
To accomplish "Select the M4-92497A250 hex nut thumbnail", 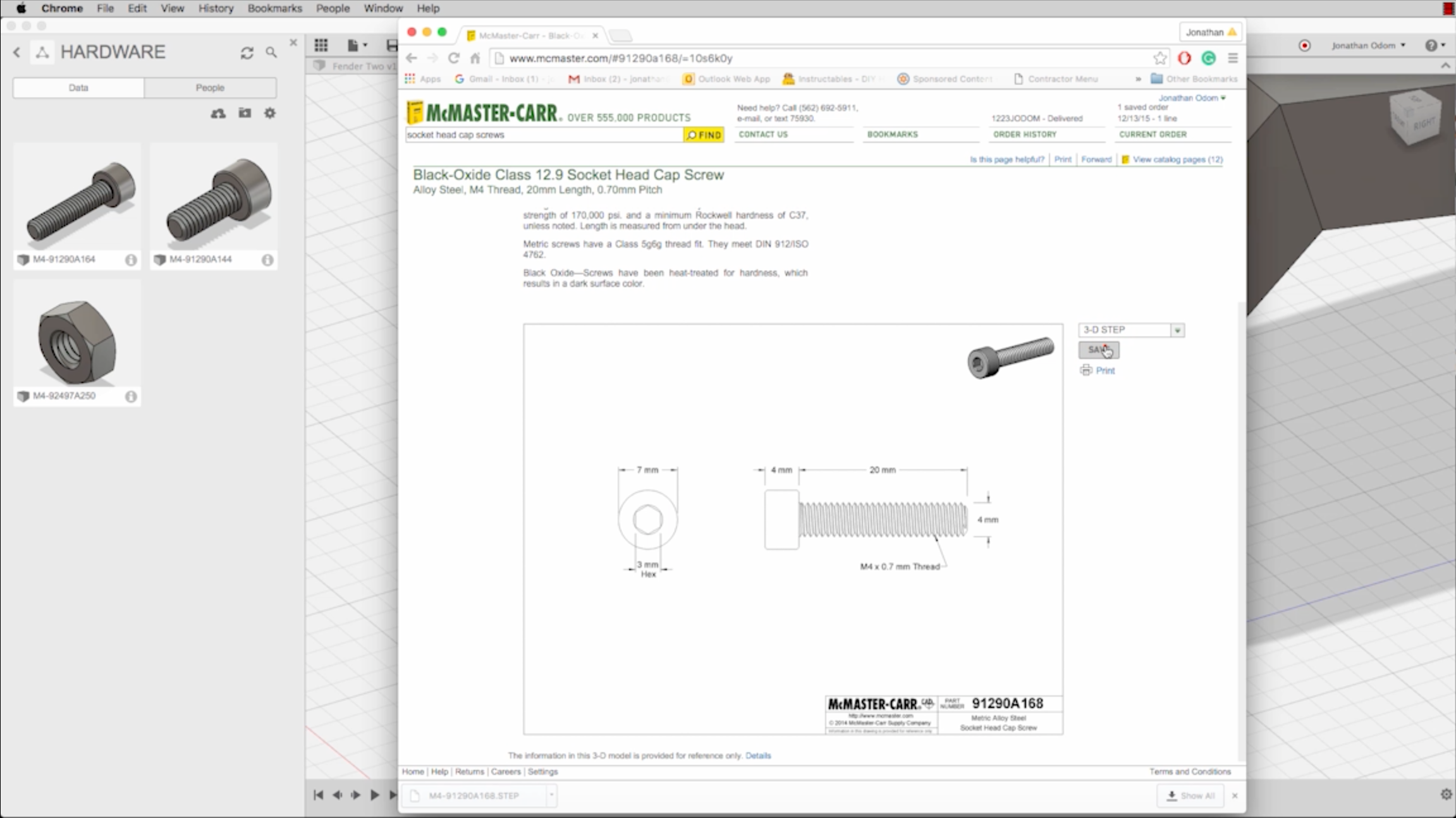I will pyautogui.click(x=76, y=342).
